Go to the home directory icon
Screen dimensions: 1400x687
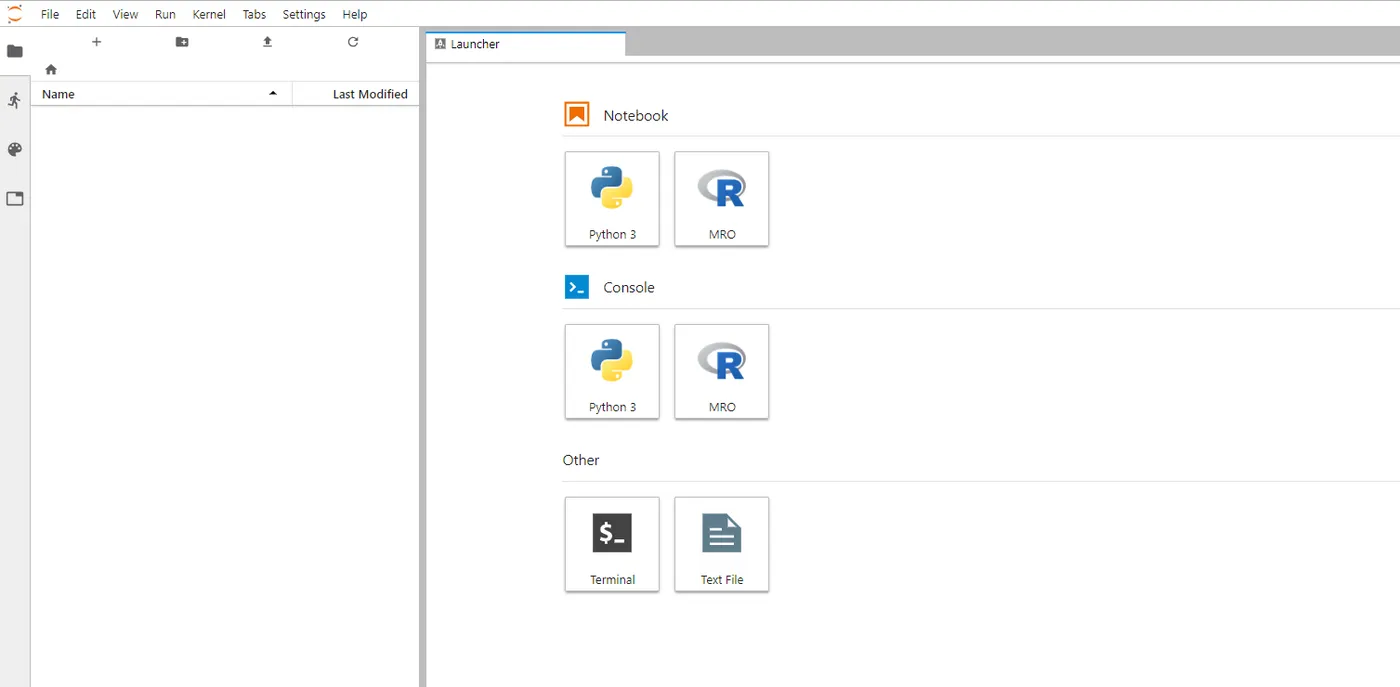pos(51,70)
